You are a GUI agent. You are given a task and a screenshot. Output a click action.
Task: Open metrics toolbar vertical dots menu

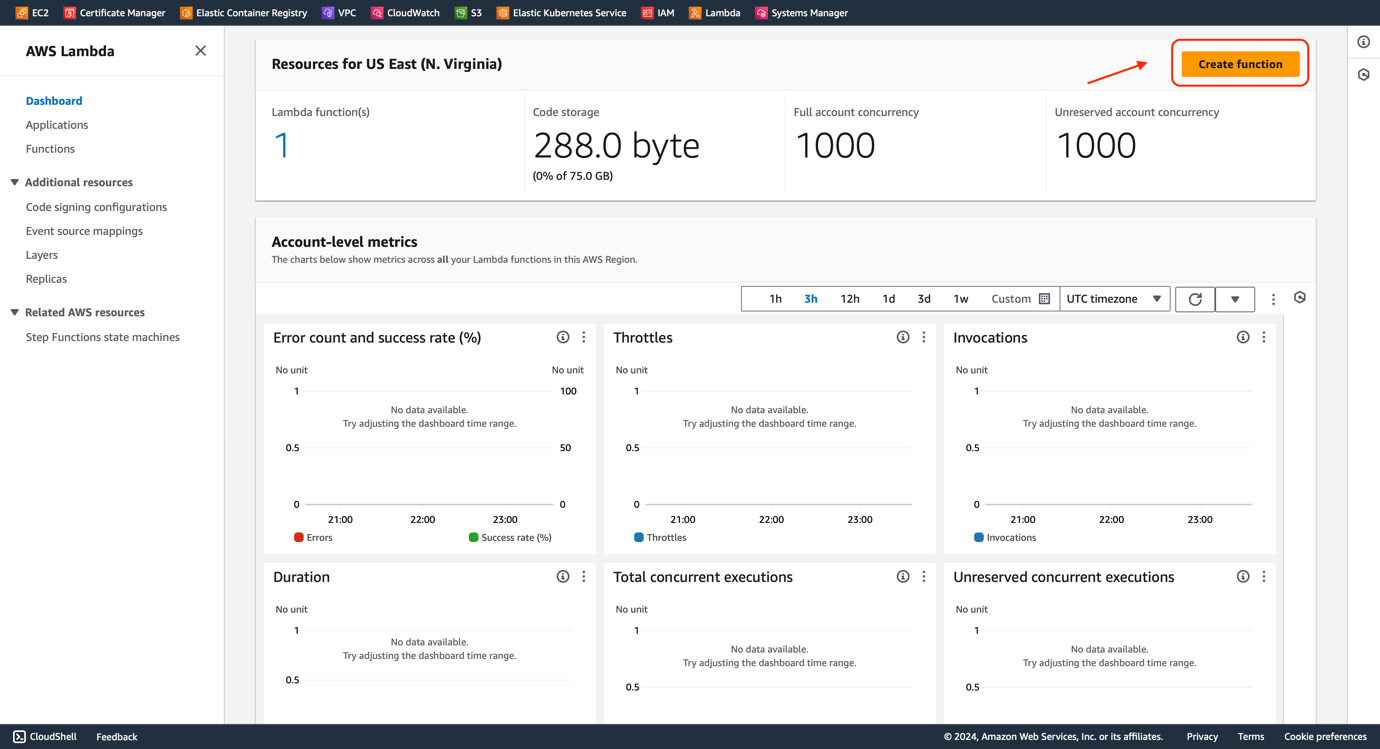point(1273,299)
